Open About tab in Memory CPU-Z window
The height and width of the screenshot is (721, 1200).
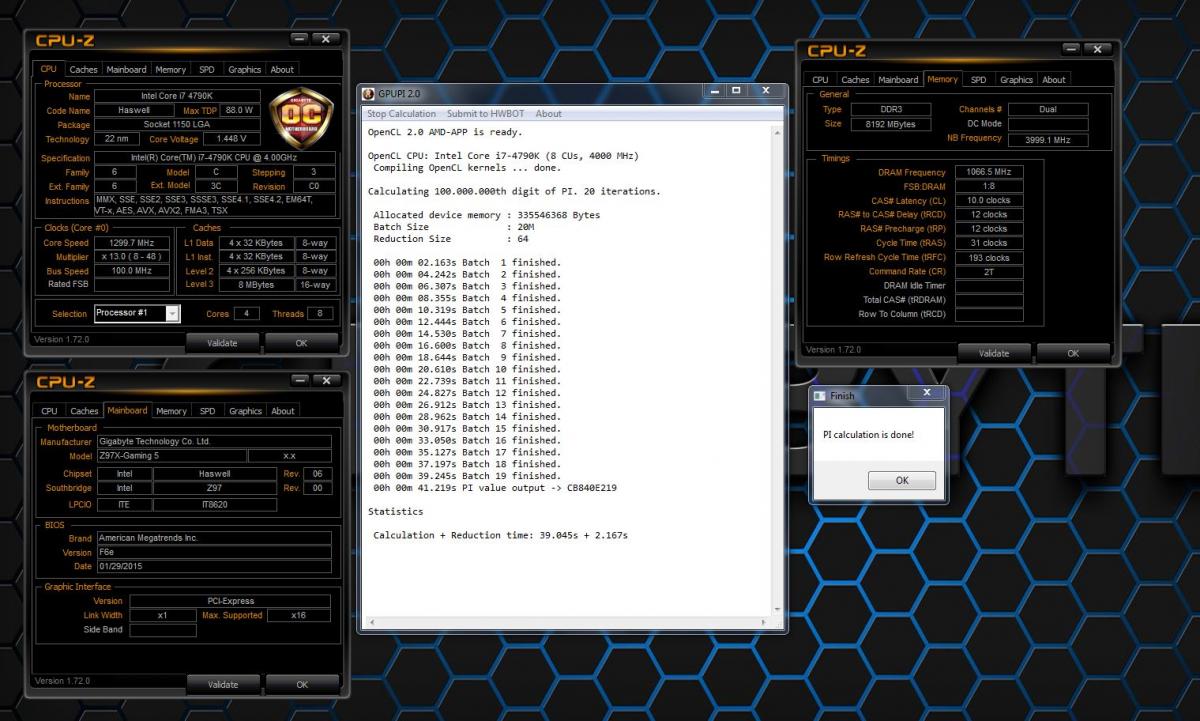pos(1054,80)
